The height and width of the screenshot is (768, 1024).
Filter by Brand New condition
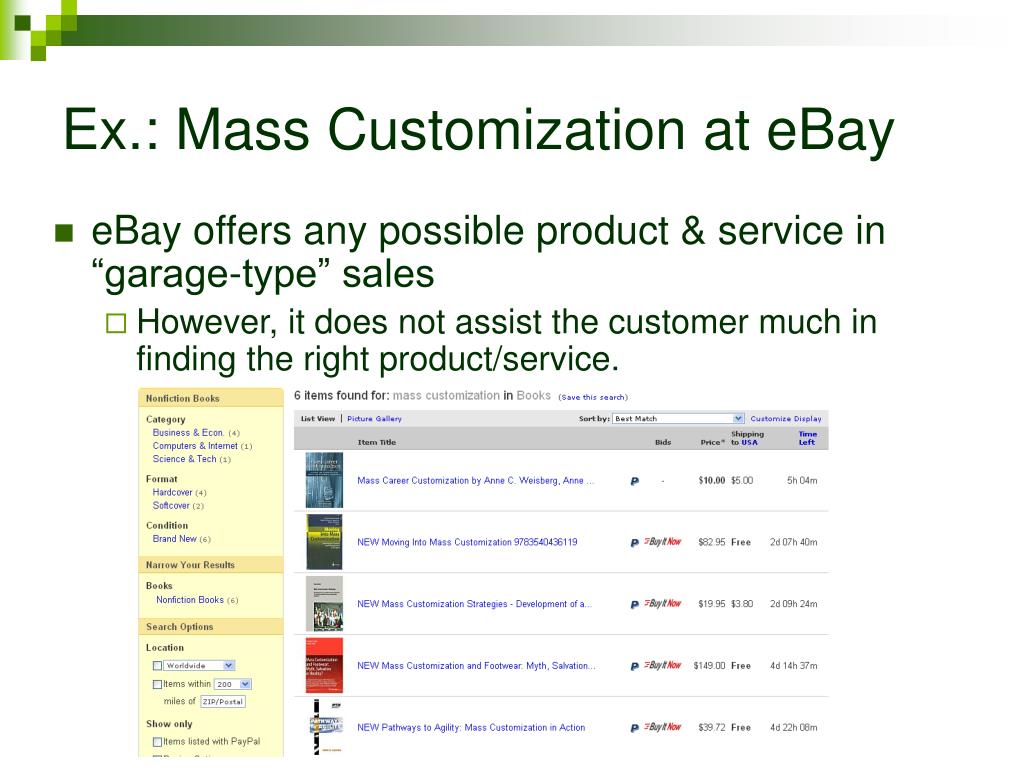click(174, 539)
